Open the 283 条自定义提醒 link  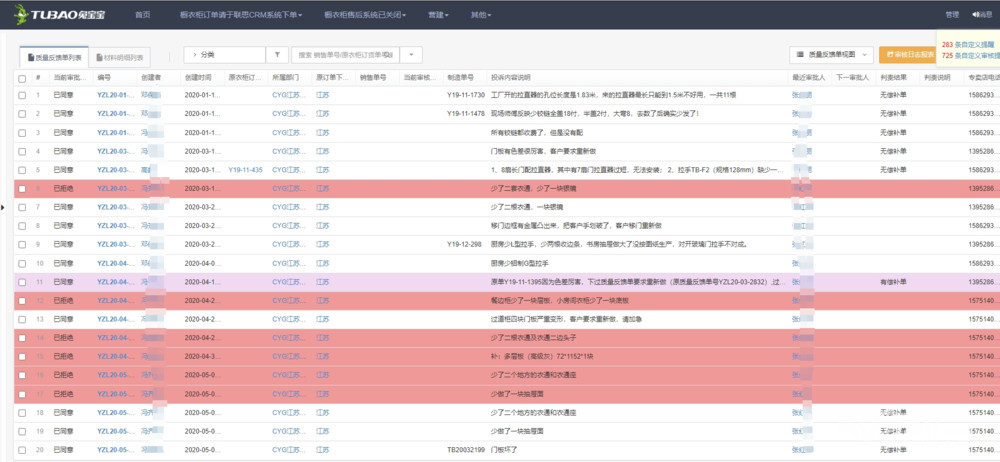coord(968,45)
